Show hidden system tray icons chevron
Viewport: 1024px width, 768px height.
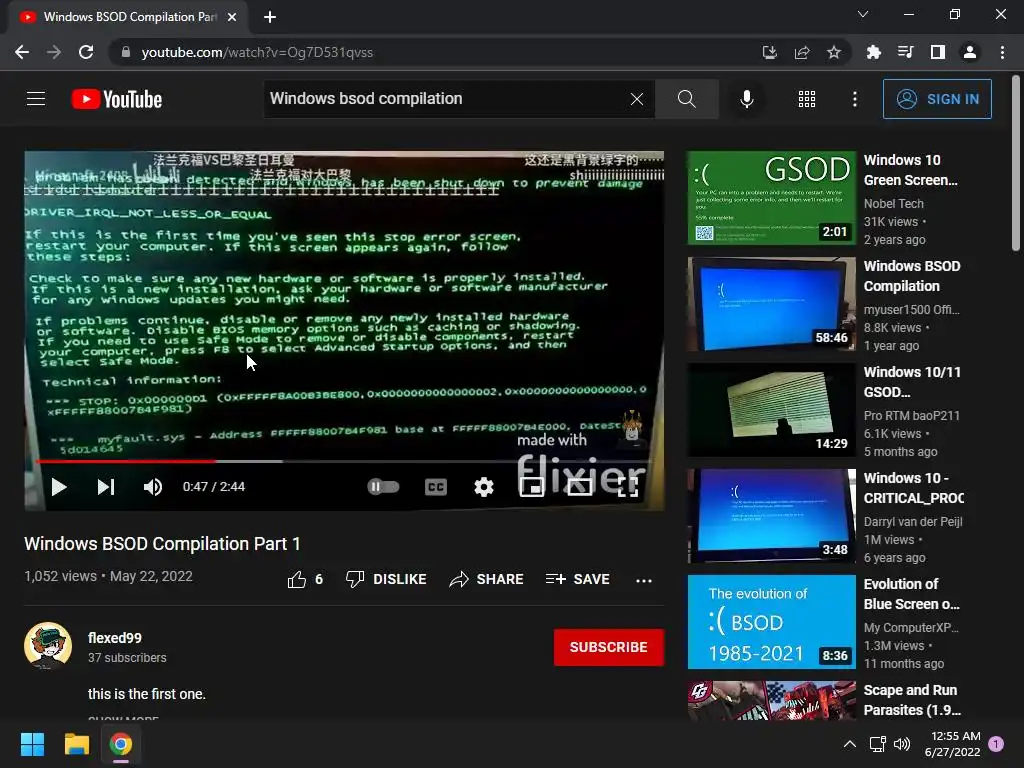click(850, 744)
